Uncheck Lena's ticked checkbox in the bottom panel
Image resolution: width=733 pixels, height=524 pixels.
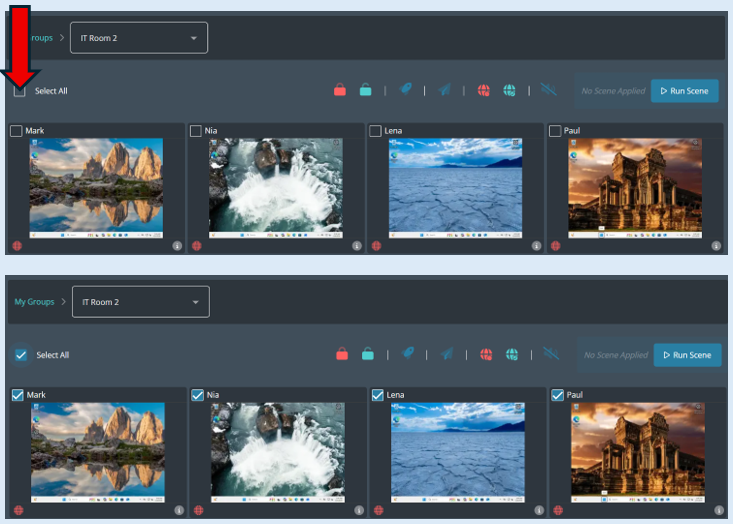click(377, 395)
